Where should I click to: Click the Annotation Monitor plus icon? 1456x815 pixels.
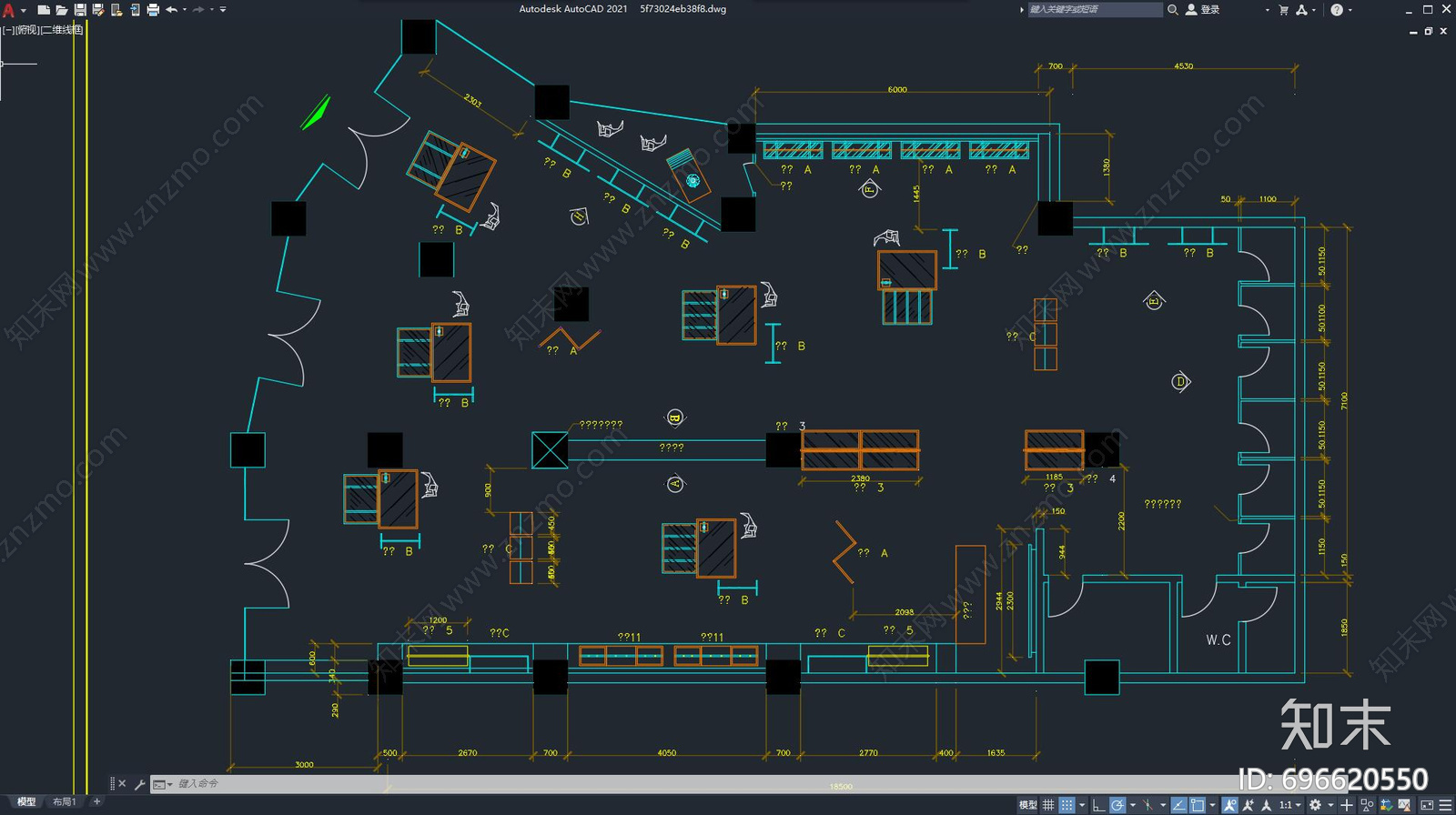coord(1347,805)
